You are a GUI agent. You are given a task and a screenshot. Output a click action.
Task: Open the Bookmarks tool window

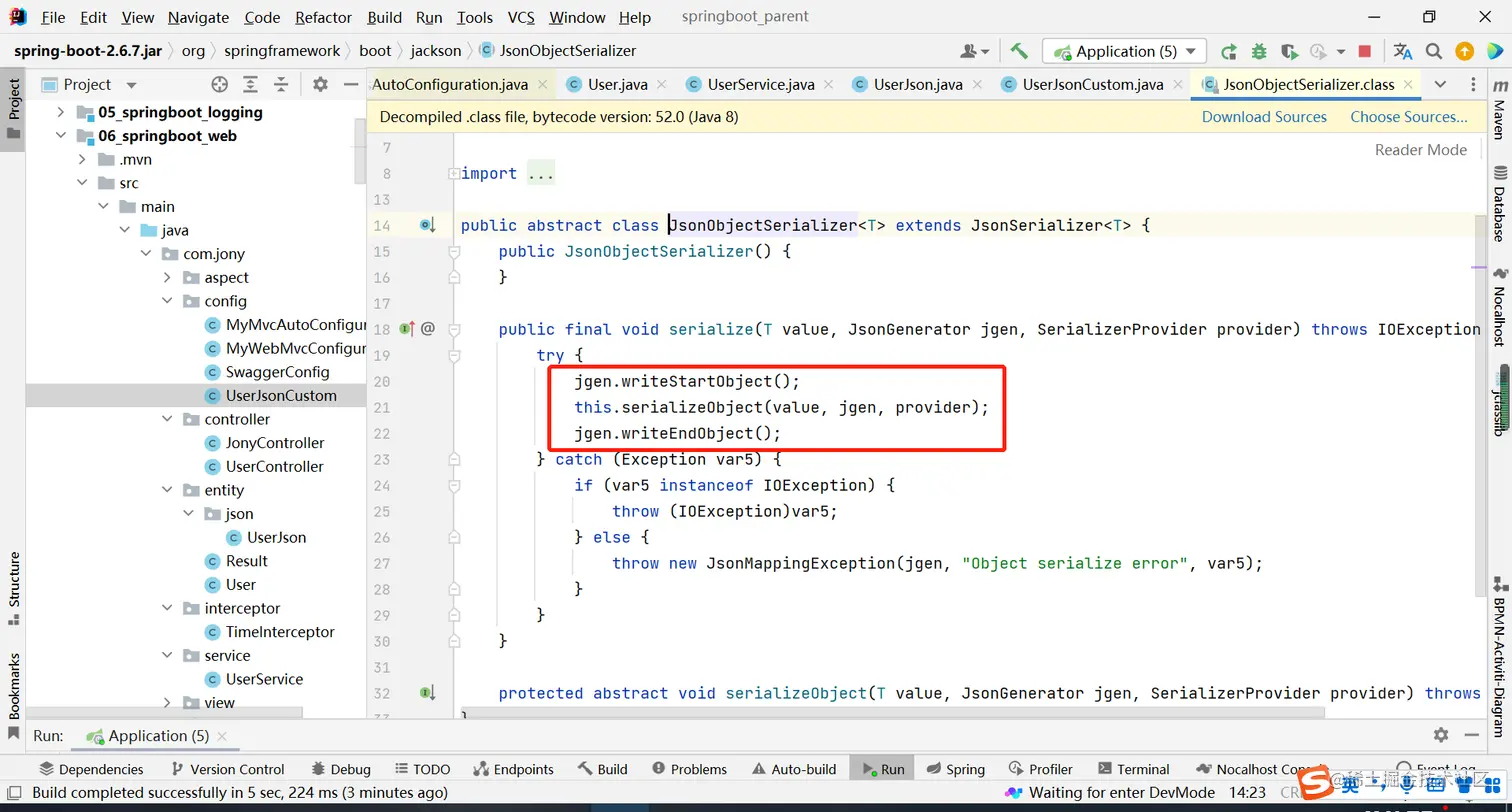point(14,696)
